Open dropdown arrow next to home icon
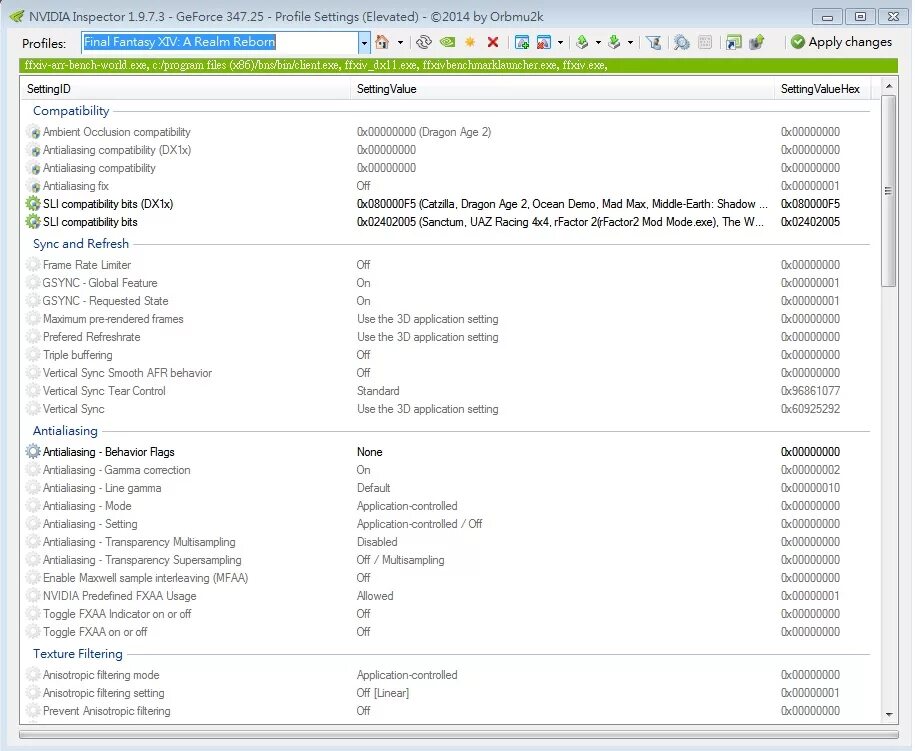This screenshot has width=915, height=751. 400,43
